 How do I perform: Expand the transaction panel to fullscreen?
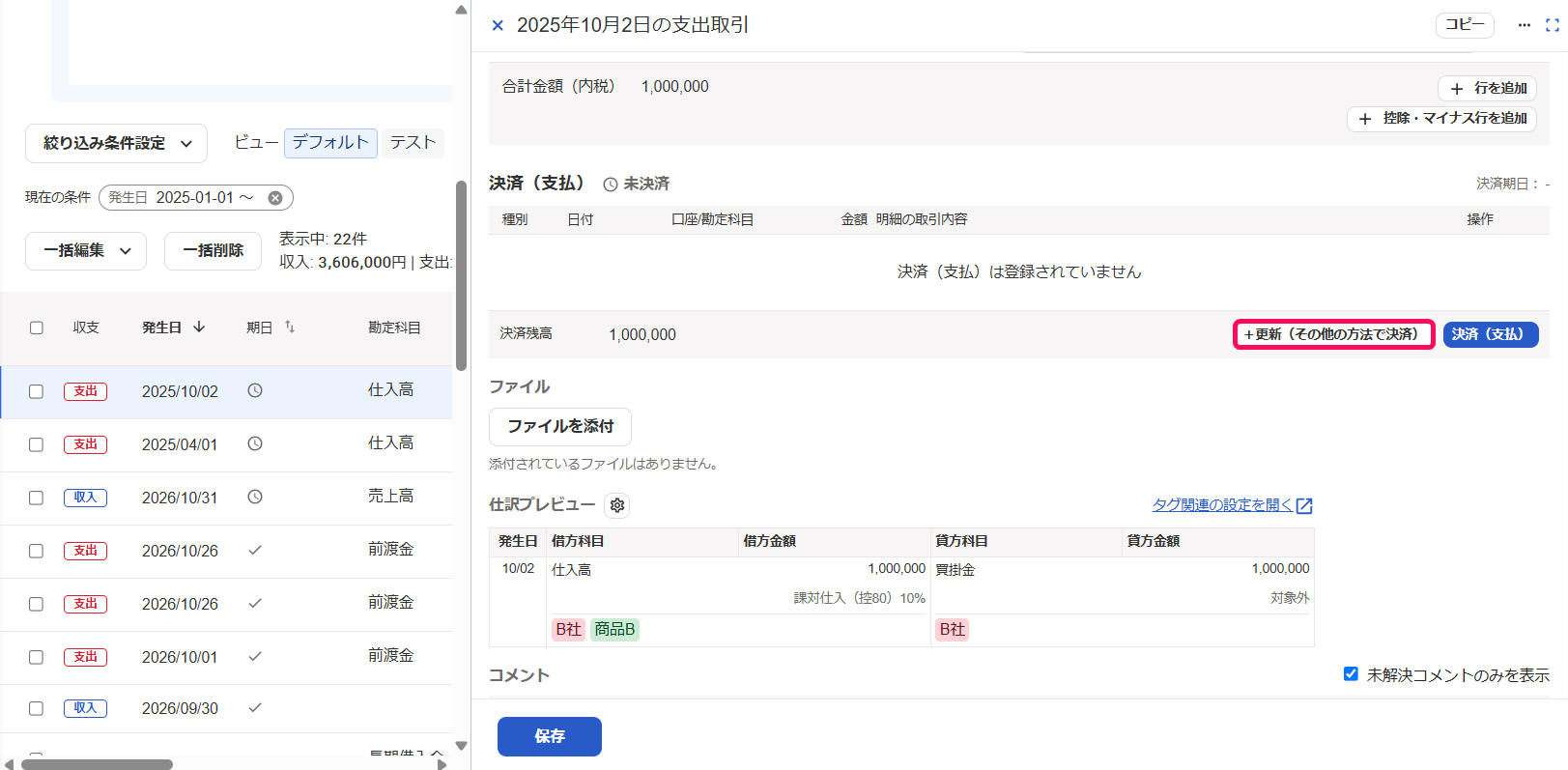[x=1553, y=25]
